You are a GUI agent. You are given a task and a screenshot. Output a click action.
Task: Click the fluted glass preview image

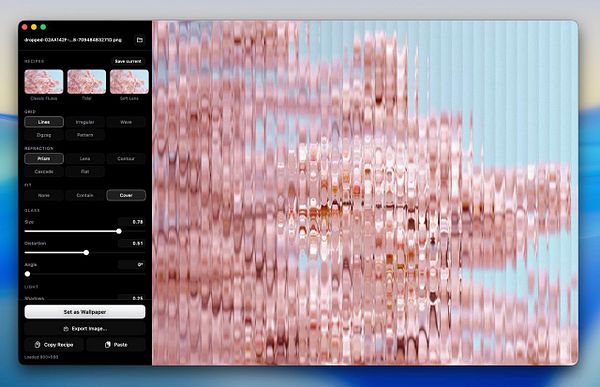(365, 193)
